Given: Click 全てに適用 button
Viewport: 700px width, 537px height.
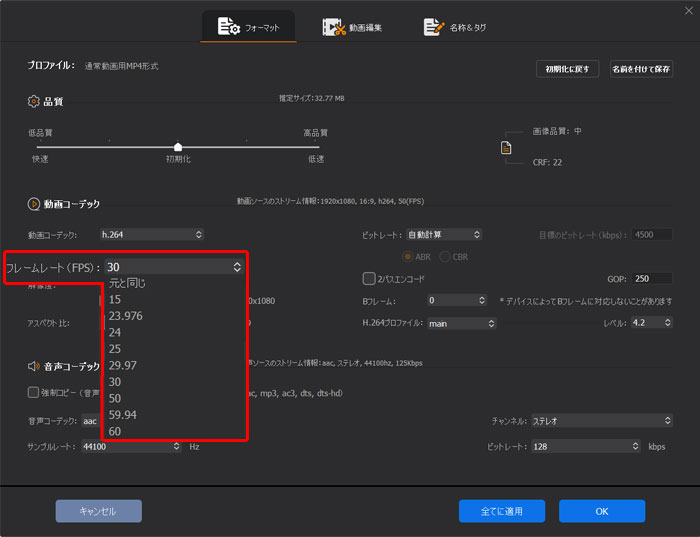Looking at the screenshot, I should (x=502, y=511).
